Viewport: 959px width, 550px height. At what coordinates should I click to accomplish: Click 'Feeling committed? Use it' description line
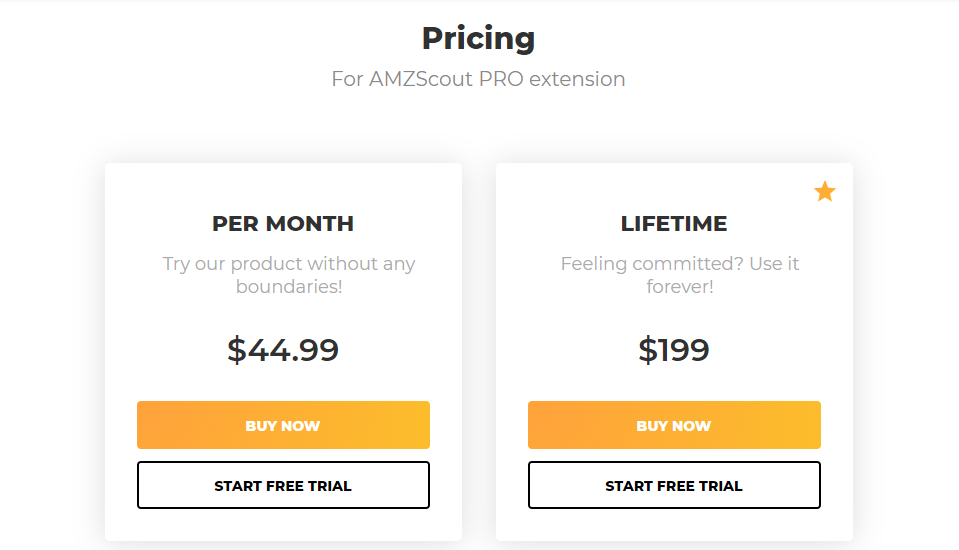tap(679, 264)
